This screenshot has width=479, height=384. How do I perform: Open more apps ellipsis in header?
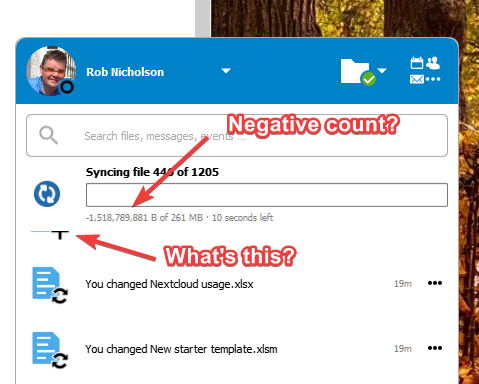(x=433, y=79)
